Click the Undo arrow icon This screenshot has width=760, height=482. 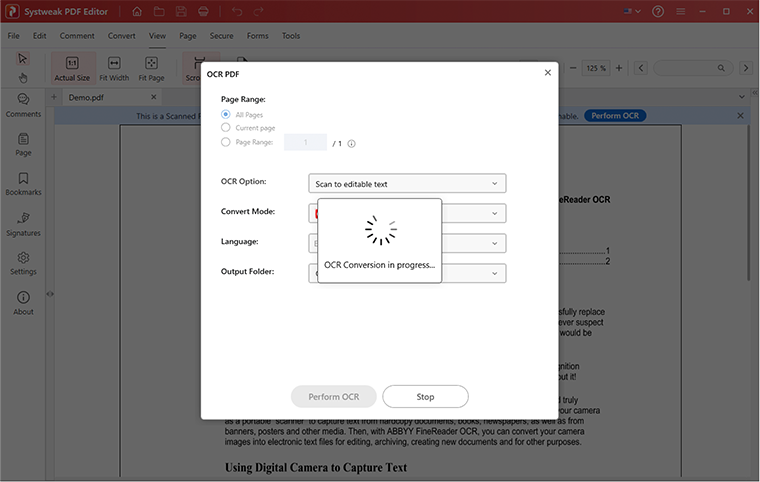pyautogui.click(x=237, y=11)
